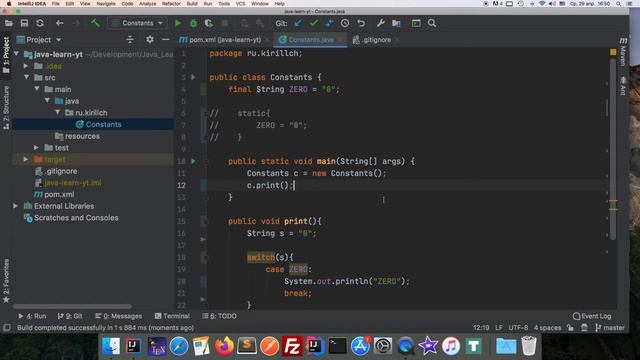Open the Run tool window button
This screenshot has width=640, height=360.
point(32,316)
